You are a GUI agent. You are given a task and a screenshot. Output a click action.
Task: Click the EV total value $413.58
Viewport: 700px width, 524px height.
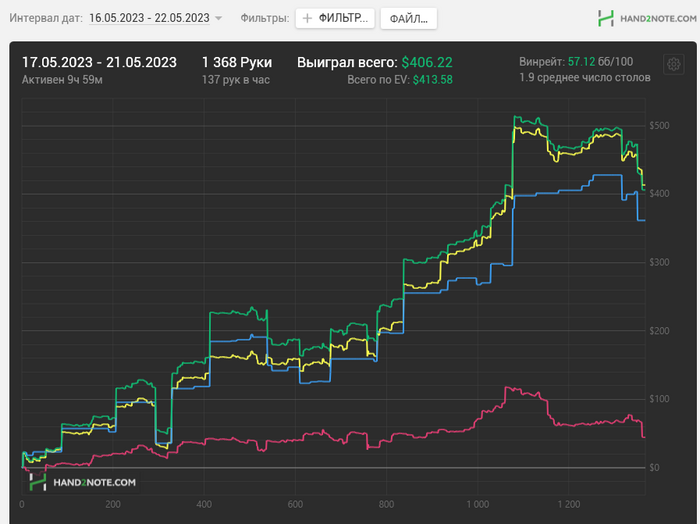[433, 80]
